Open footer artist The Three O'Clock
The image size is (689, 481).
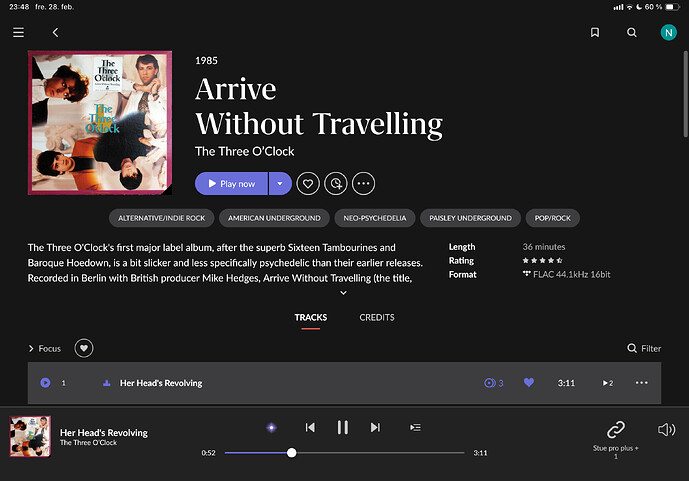(x=88, y=443)
